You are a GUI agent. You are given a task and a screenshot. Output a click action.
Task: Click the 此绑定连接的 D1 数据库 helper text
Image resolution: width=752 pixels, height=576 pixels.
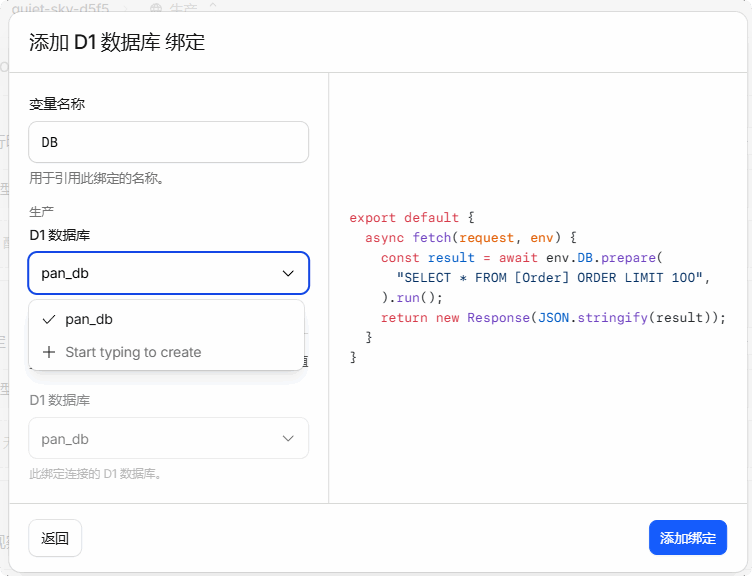point(95,474)
